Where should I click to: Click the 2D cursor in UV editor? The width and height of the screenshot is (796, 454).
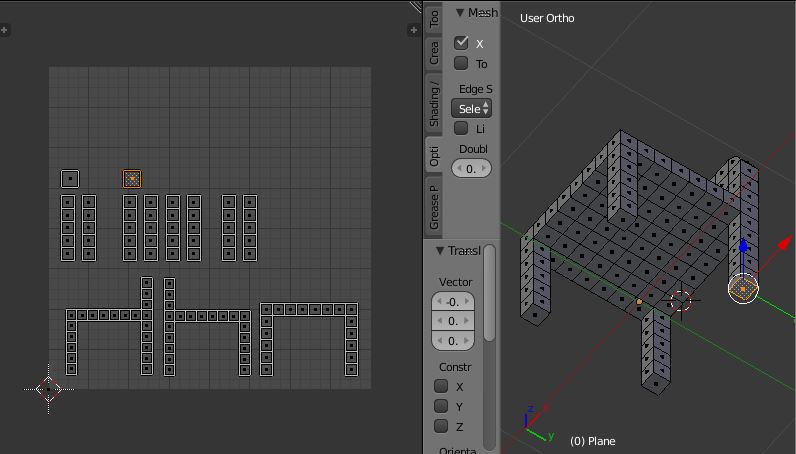(49, 390)
